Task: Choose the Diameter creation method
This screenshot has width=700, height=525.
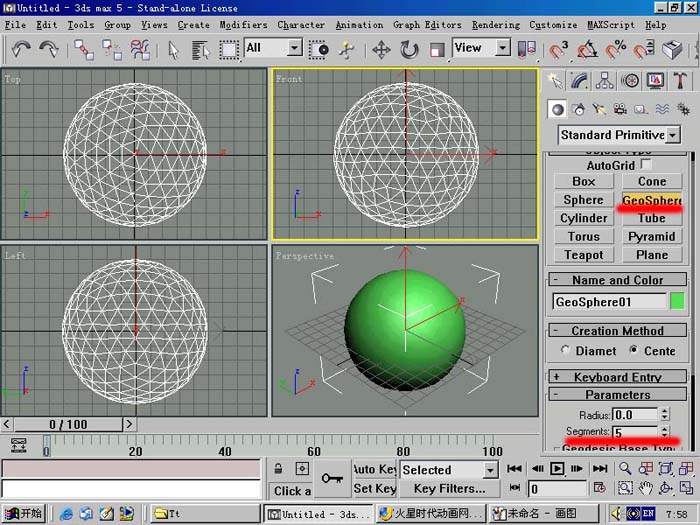Action: pyautogui.click(x=565, y=350)
